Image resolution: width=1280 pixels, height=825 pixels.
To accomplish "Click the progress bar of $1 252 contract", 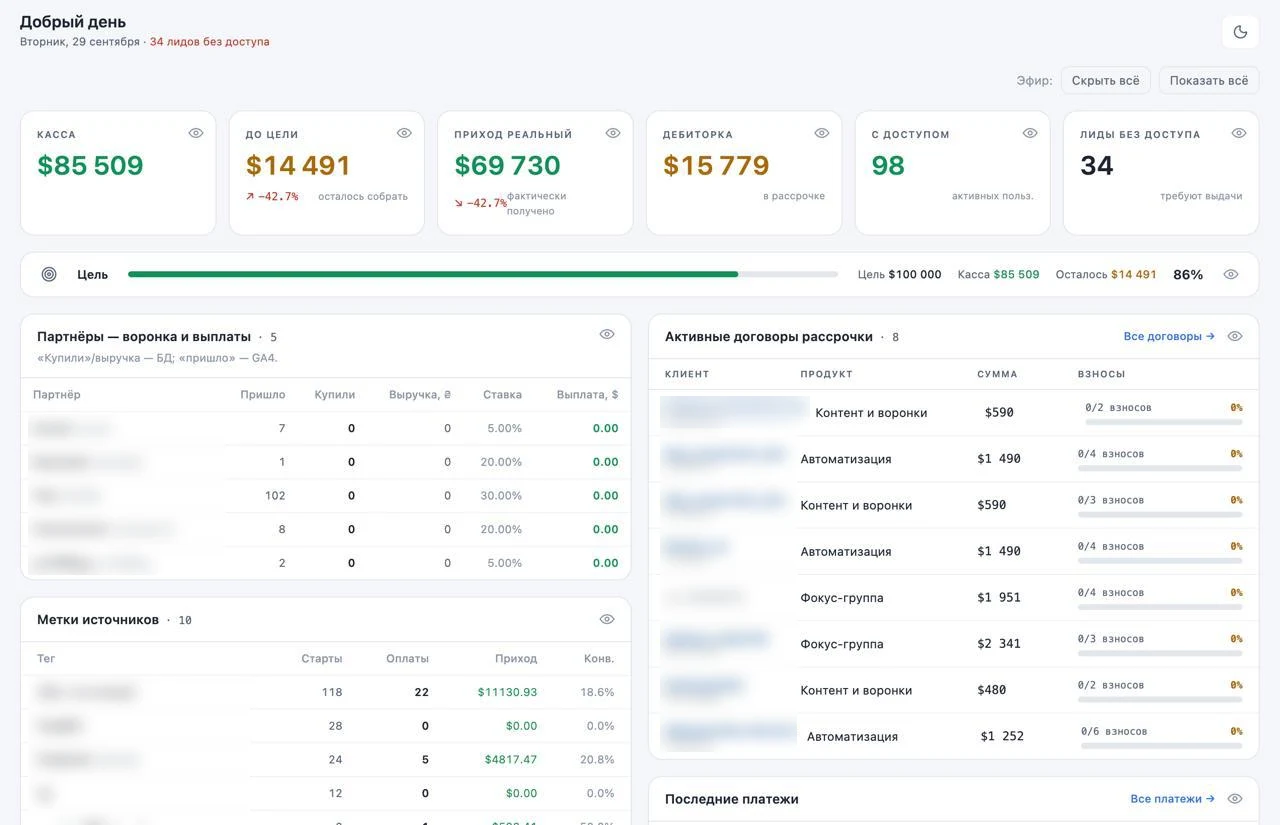I will (x=1160, y=746).
